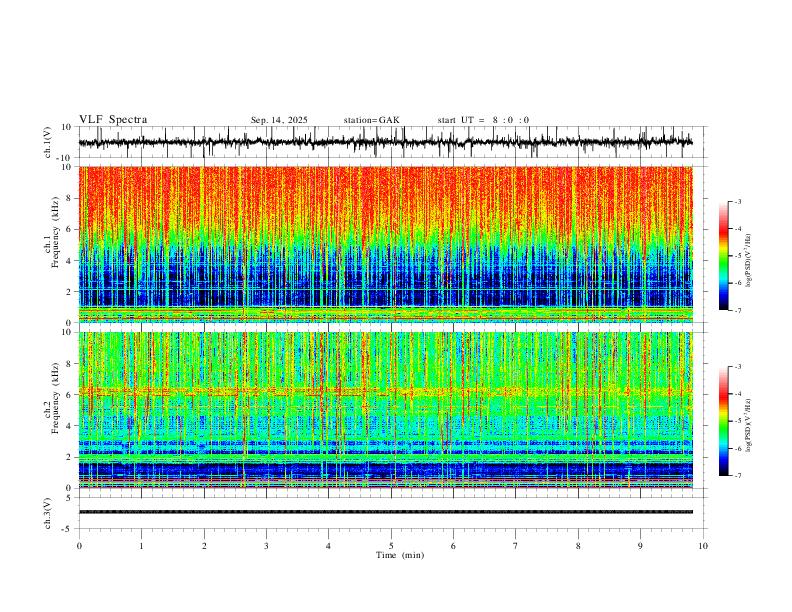Click the "ch.1(V)" axis label
Viewport: 792px width, 612px height.
point(48,142)
